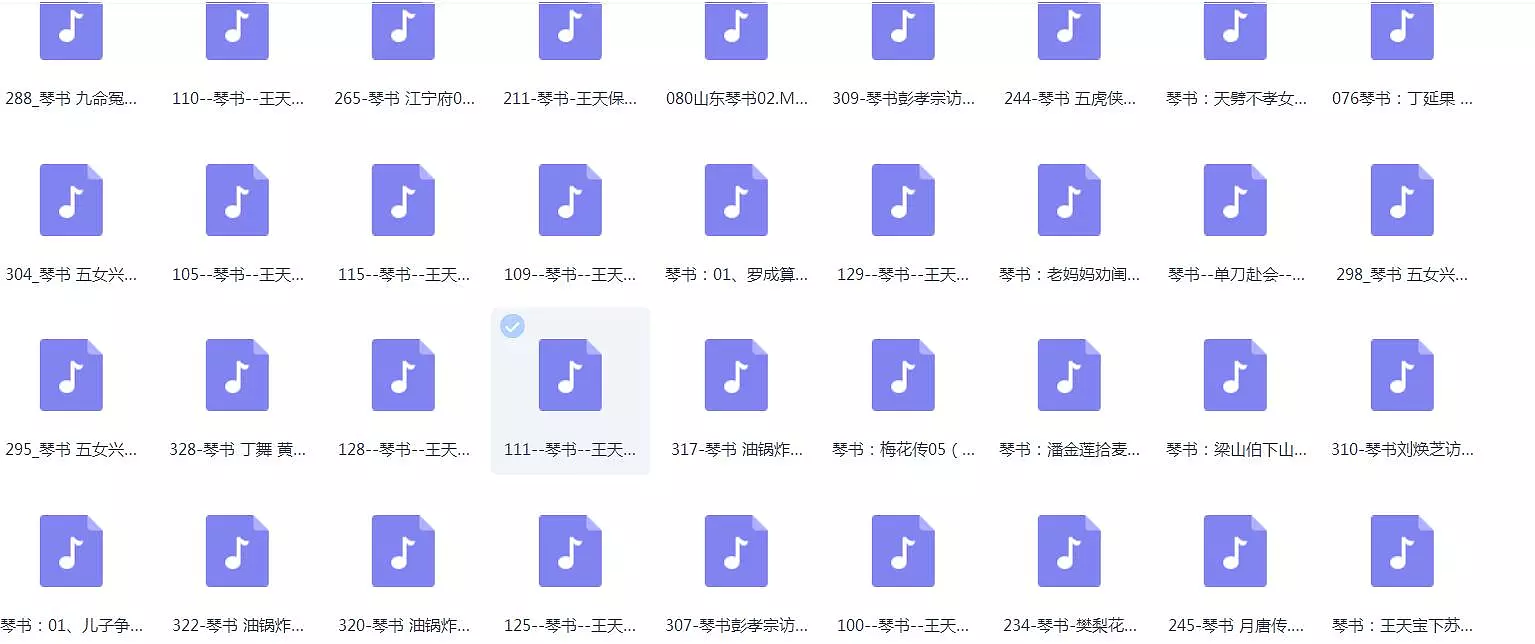Select the music icon of 109--琴书--王天

[x=570, y=200]
